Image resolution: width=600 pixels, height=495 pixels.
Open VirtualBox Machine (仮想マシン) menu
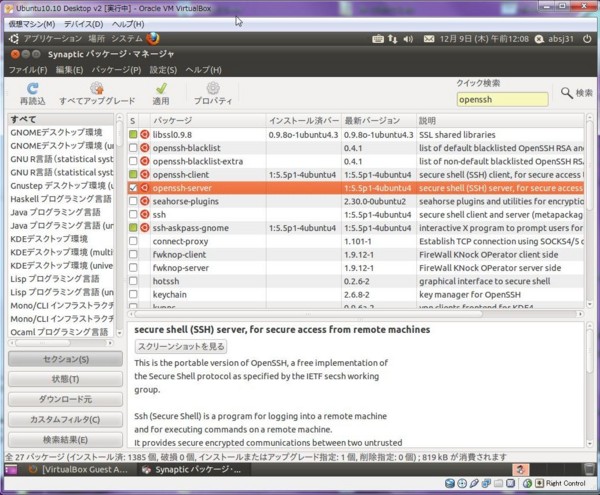32,24
